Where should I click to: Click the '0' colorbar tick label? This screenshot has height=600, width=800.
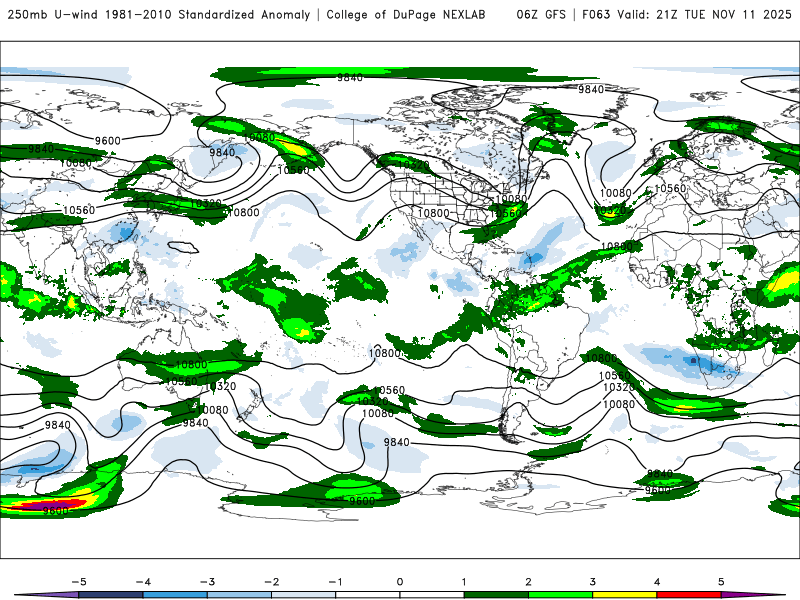[x=399, y=582]
